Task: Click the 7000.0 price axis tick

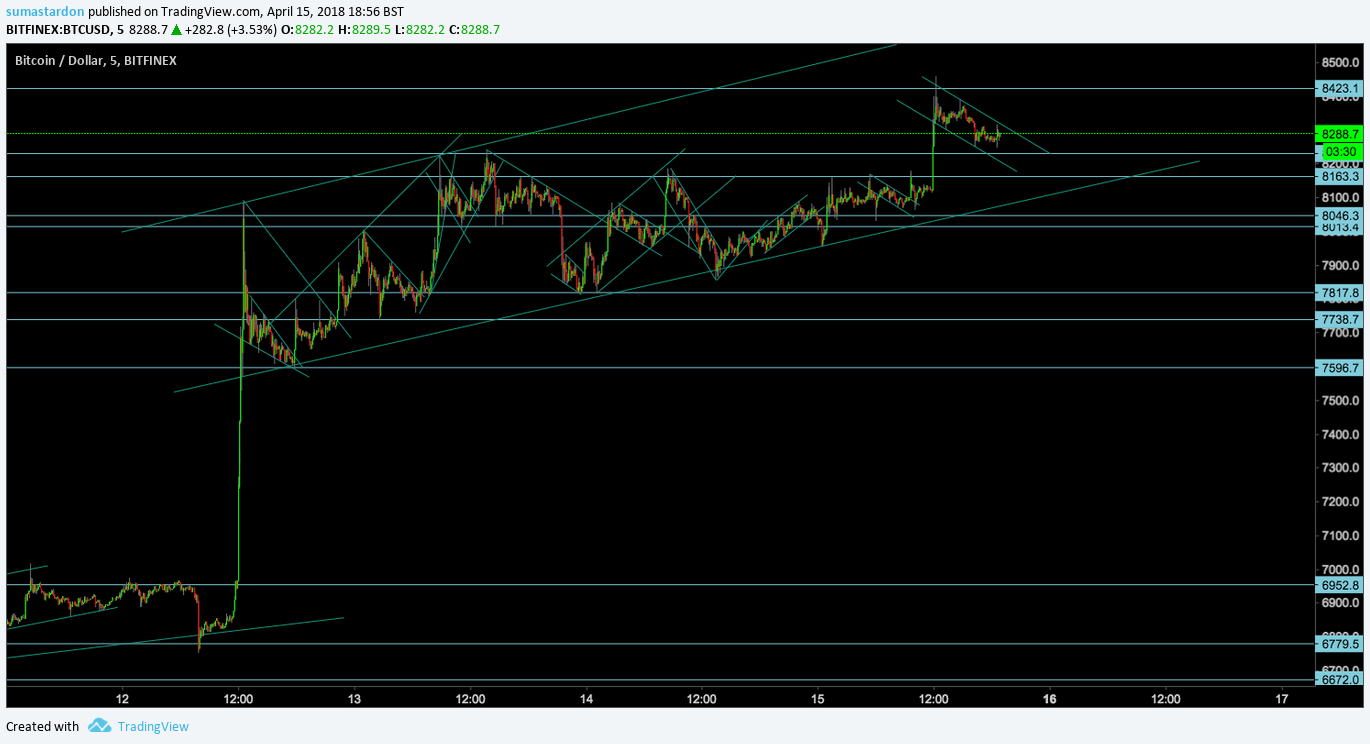Action: tap(1340, 570)
